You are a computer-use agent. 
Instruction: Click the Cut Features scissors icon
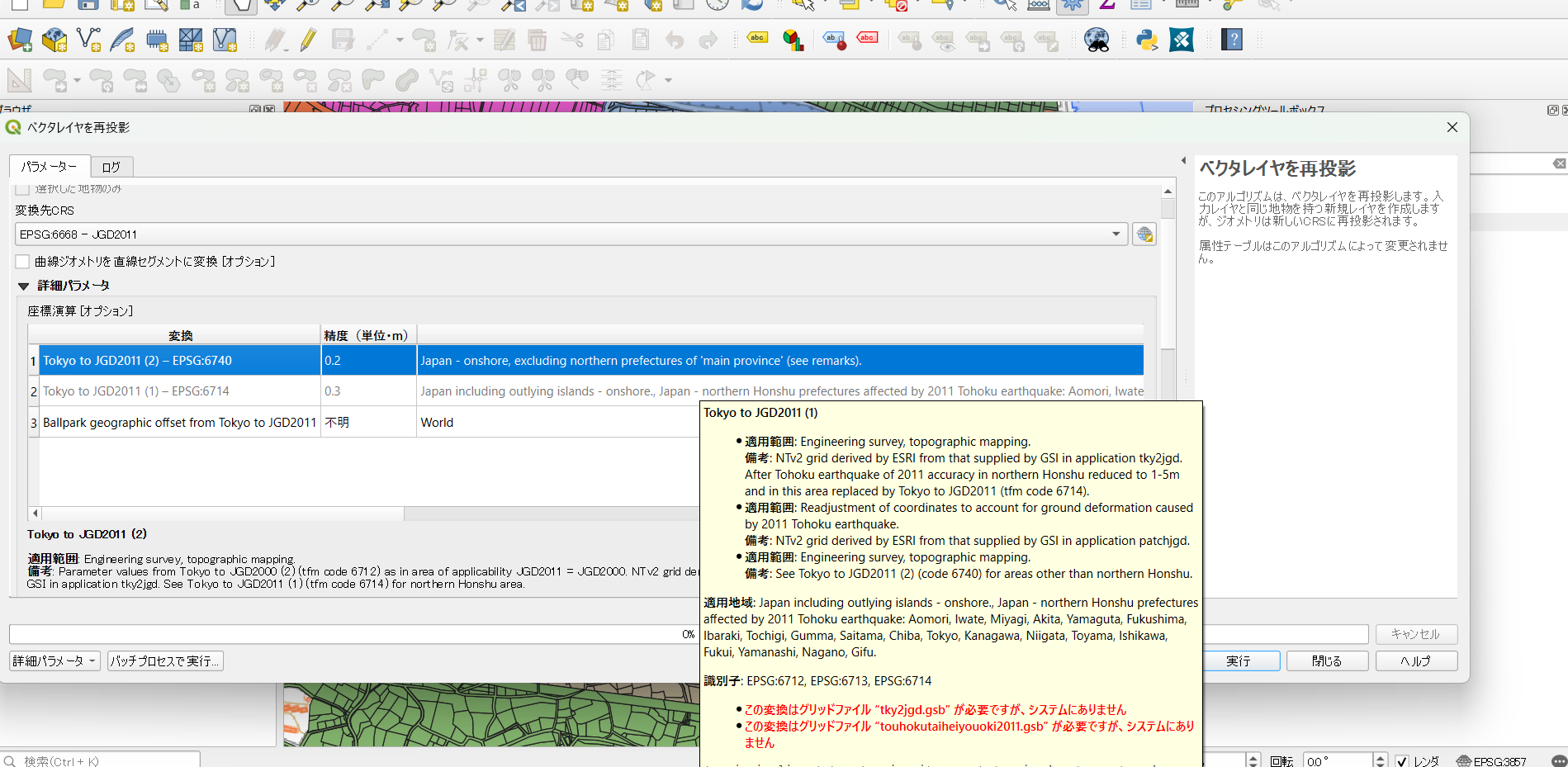572,40
